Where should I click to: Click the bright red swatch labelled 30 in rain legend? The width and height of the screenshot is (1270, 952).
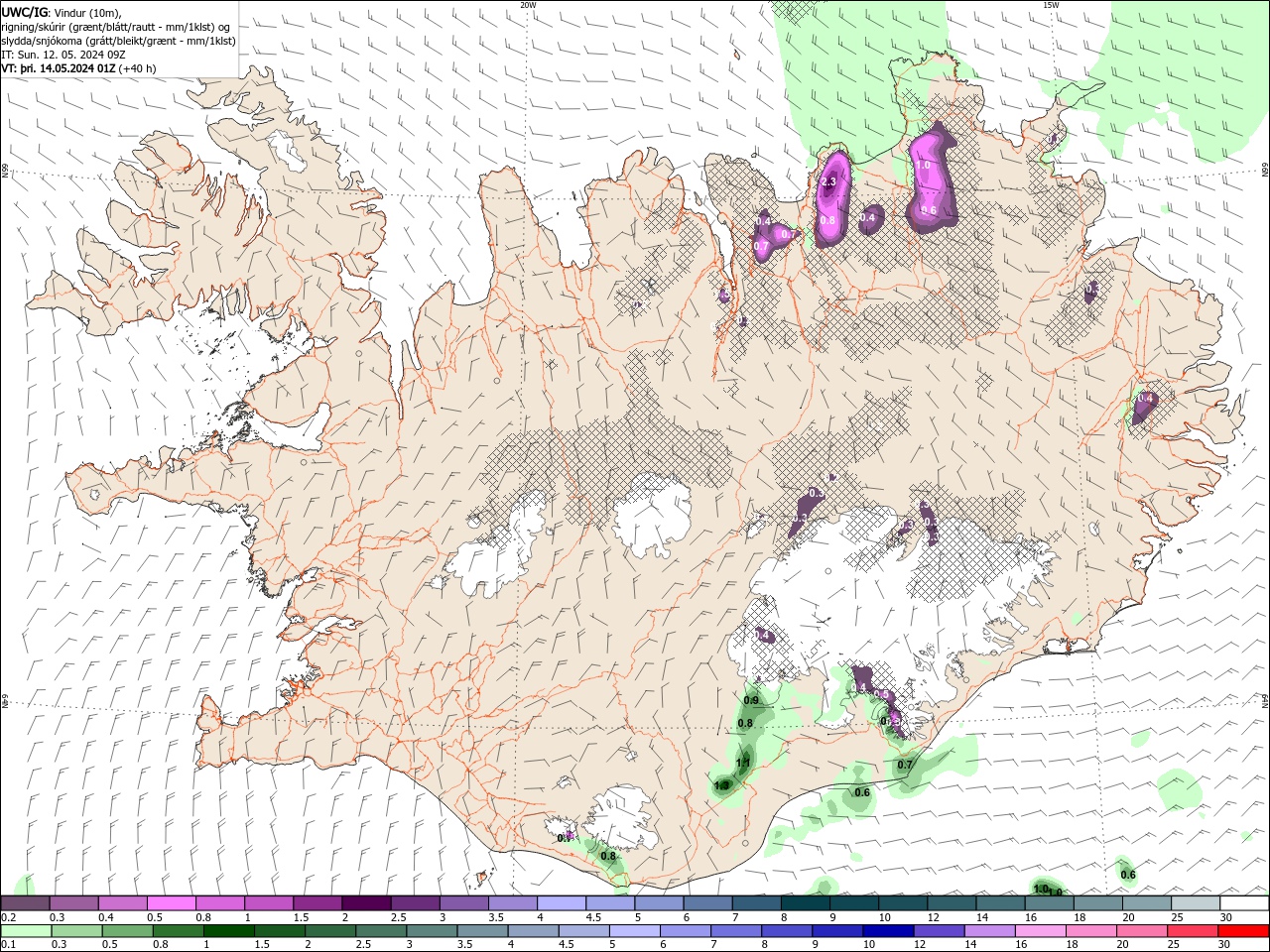[x=1243, y=931]
